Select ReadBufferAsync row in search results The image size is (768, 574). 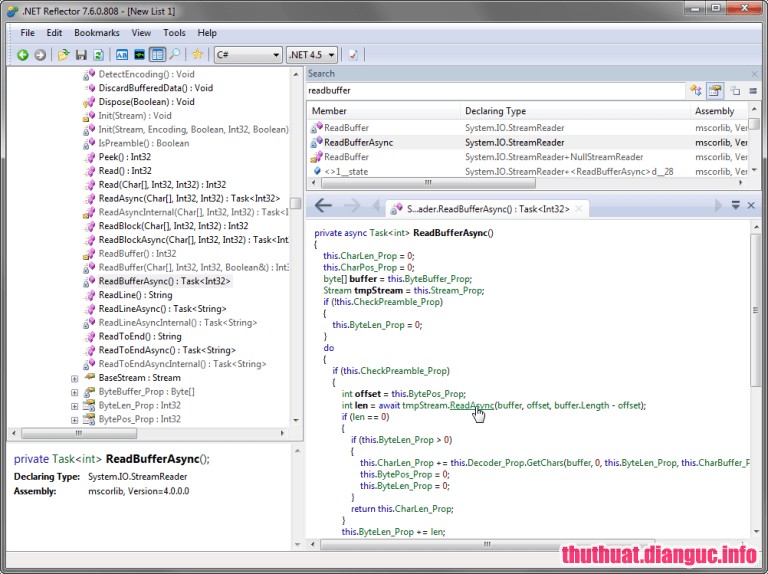pyautogui.click(x=528, y=143)
